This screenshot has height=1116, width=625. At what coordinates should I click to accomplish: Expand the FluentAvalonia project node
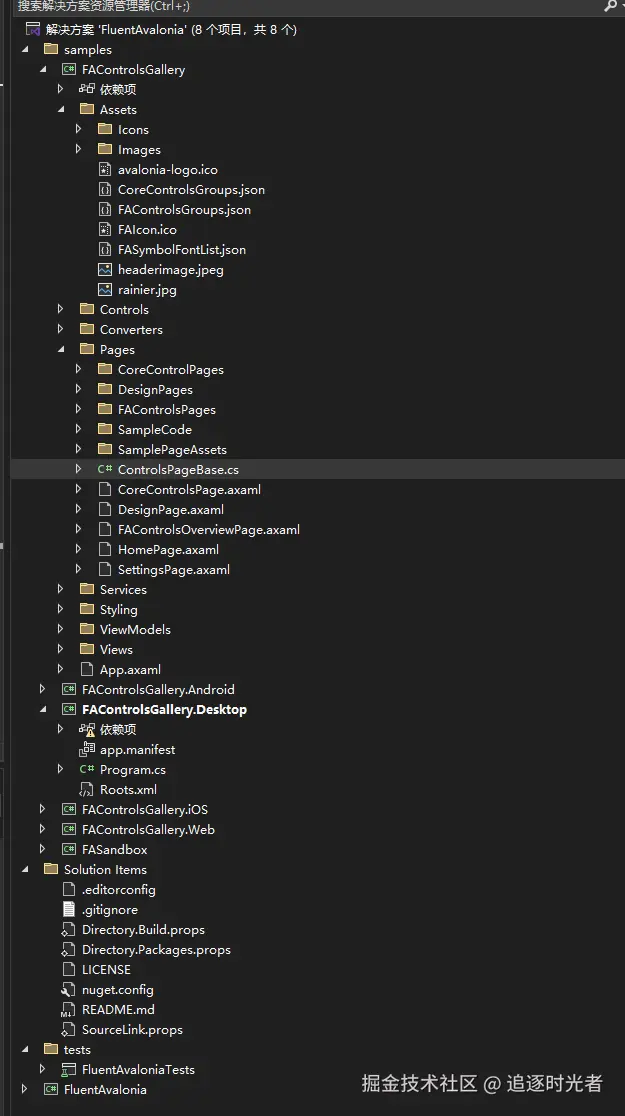[24, 1089]
